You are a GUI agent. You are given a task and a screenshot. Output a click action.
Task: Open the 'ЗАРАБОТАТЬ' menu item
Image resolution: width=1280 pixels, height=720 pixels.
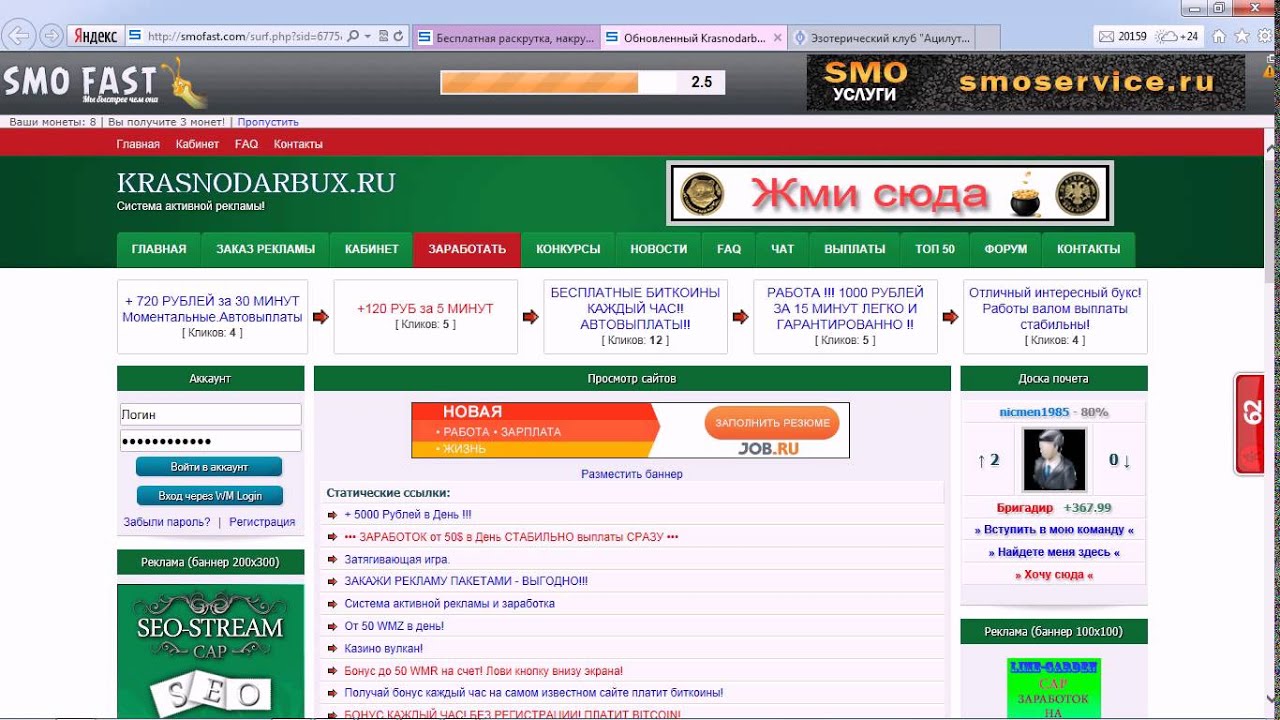[467, 250]
